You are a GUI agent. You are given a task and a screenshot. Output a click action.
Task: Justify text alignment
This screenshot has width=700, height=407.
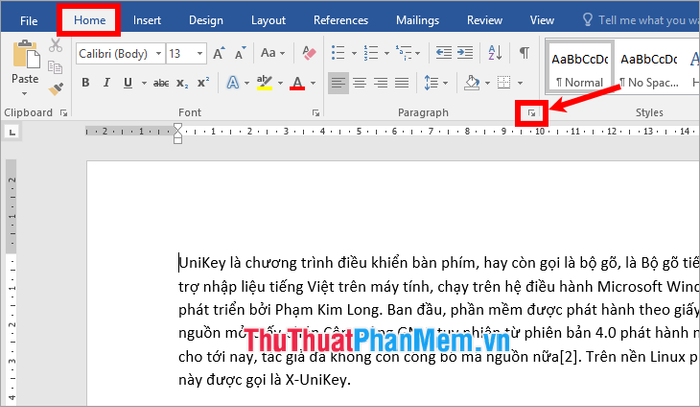(x=402, y=83)
